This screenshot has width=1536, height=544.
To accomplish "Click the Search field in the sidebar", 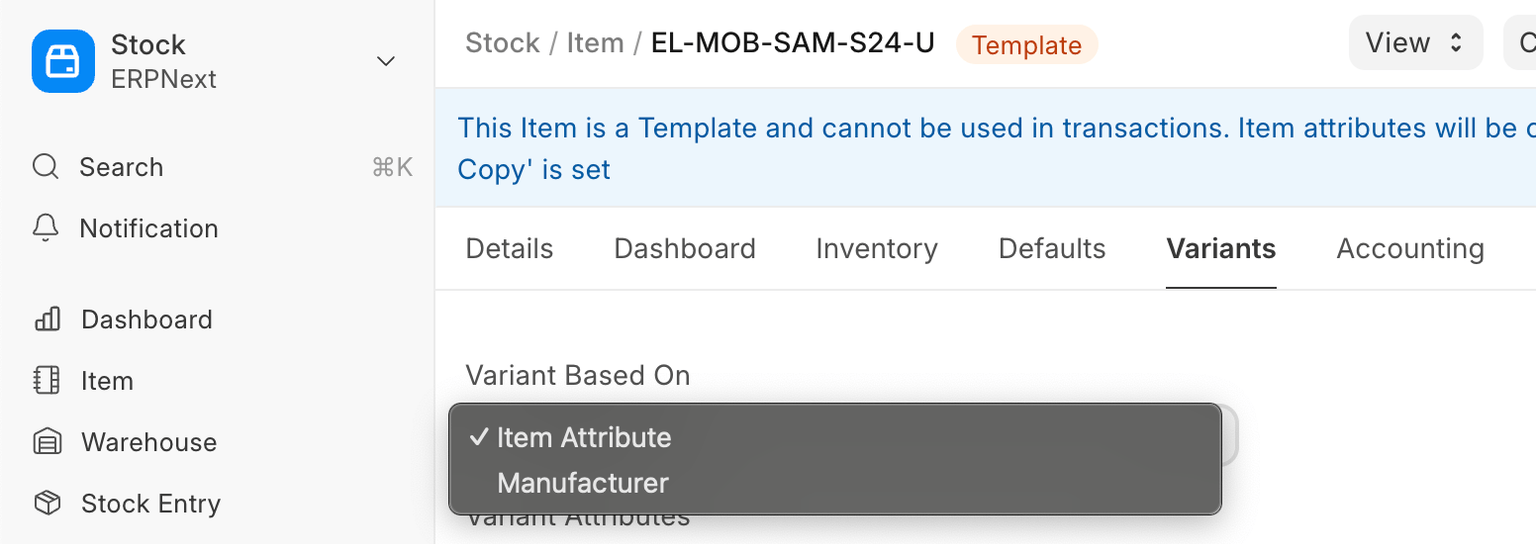I will click(x=220, y=167).
